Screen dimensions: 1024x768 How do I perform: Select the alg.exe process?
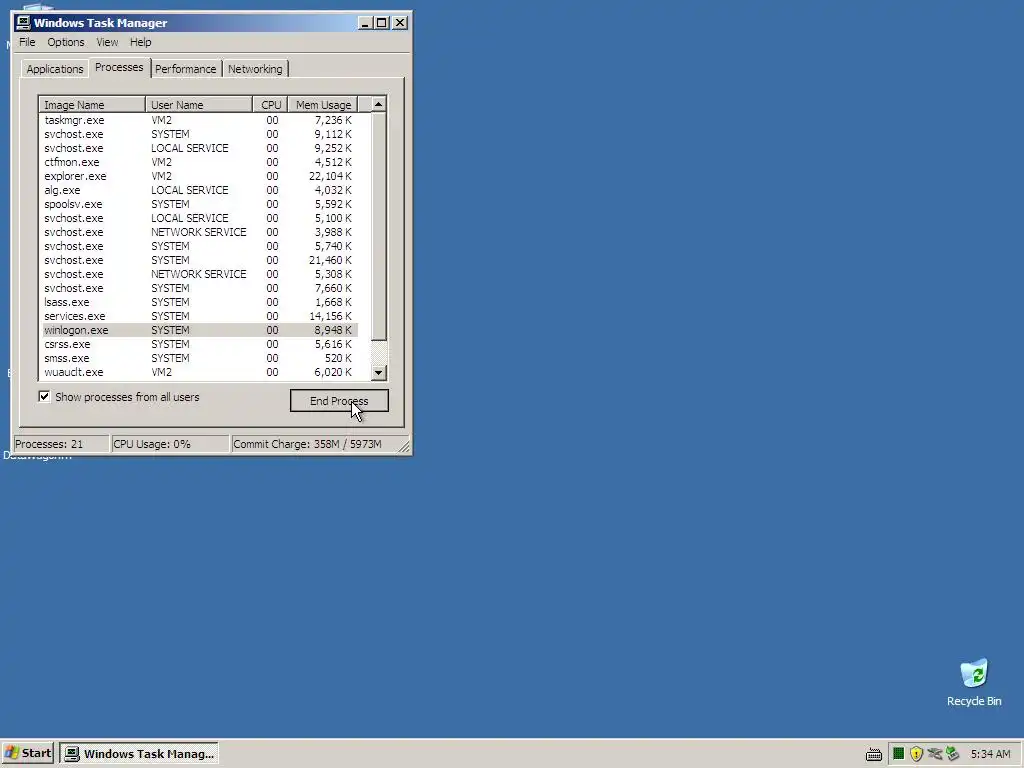tap(199, 190)
